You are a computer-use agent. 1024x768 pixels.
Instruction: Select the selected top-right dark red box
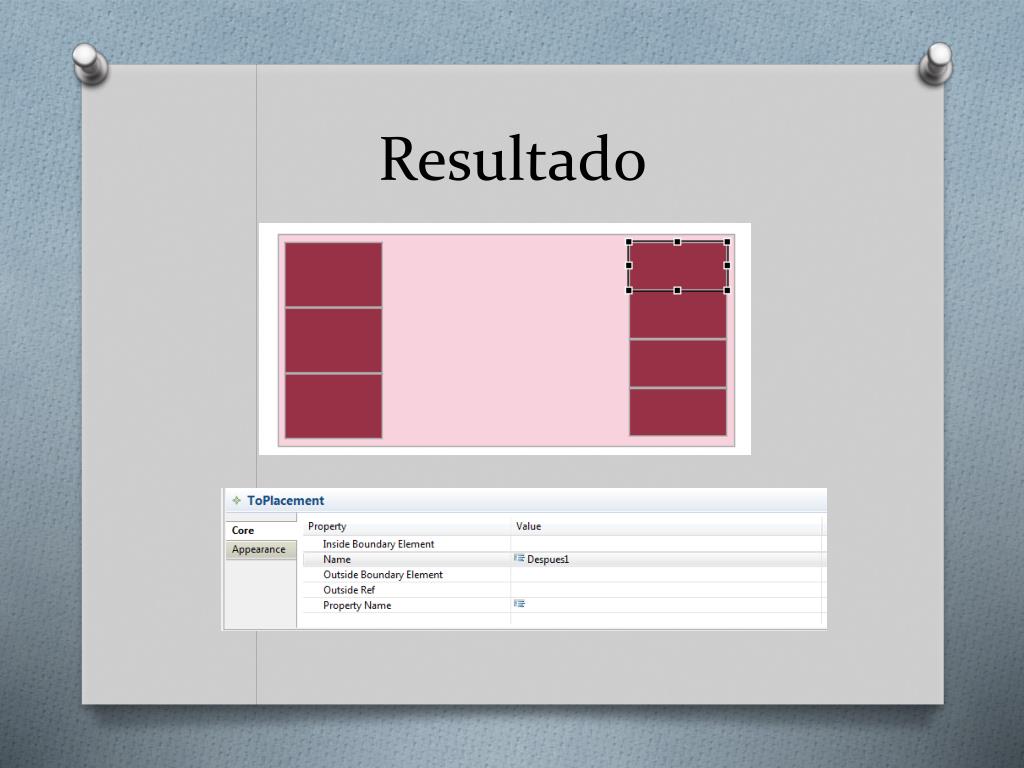point(678,266)
